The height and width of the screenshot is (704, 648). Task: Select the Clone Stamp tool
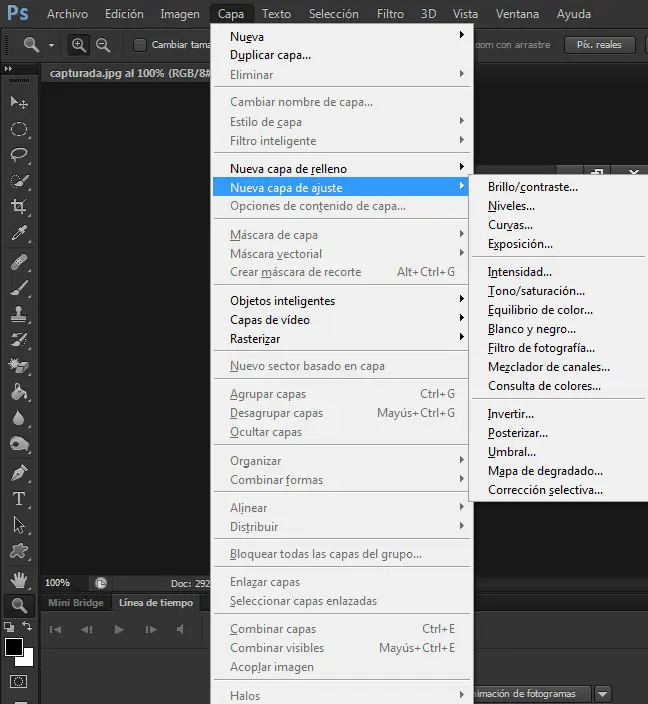(19, 314)
